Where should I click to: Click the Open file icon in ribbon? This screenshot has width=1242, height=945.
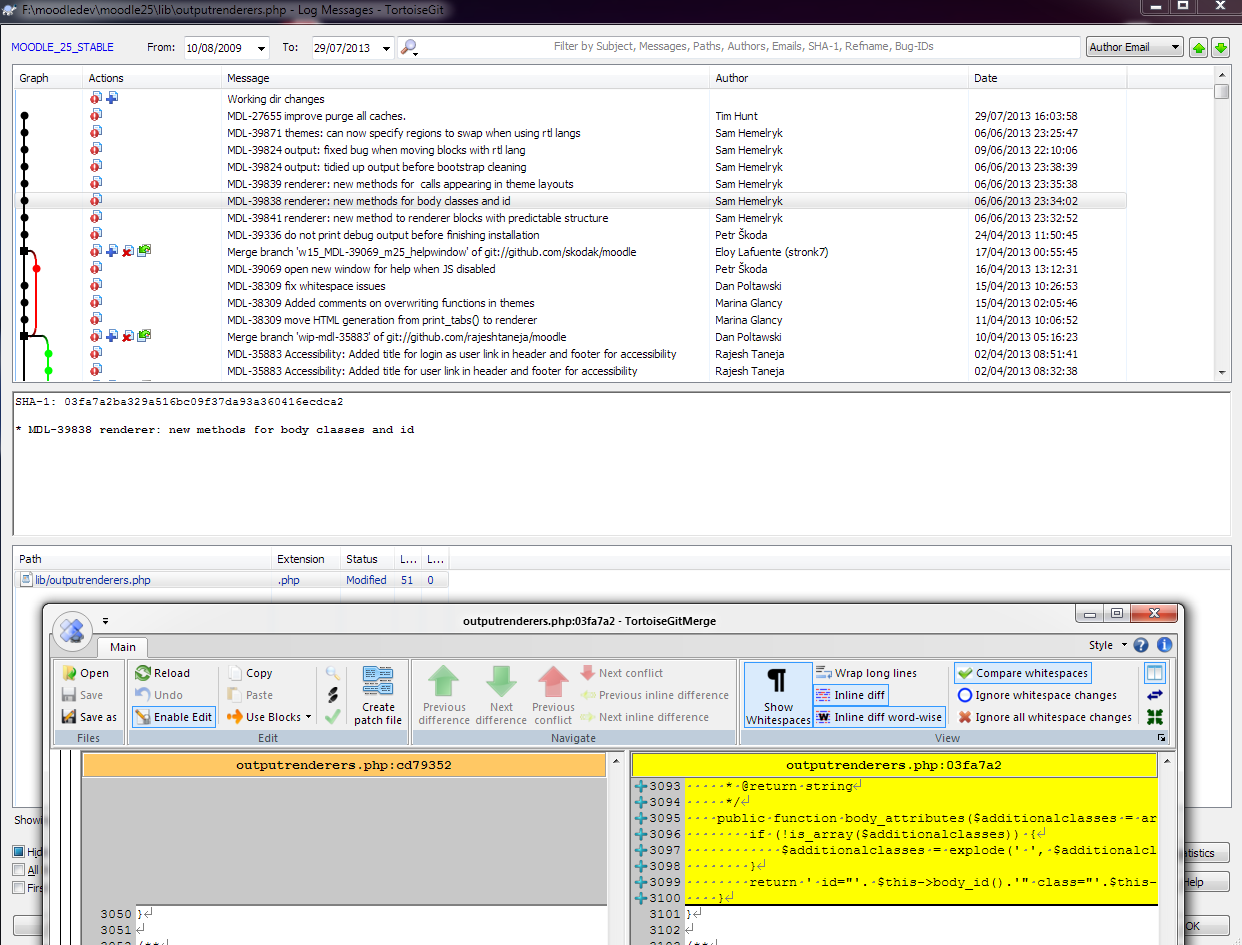pos(69,673)
